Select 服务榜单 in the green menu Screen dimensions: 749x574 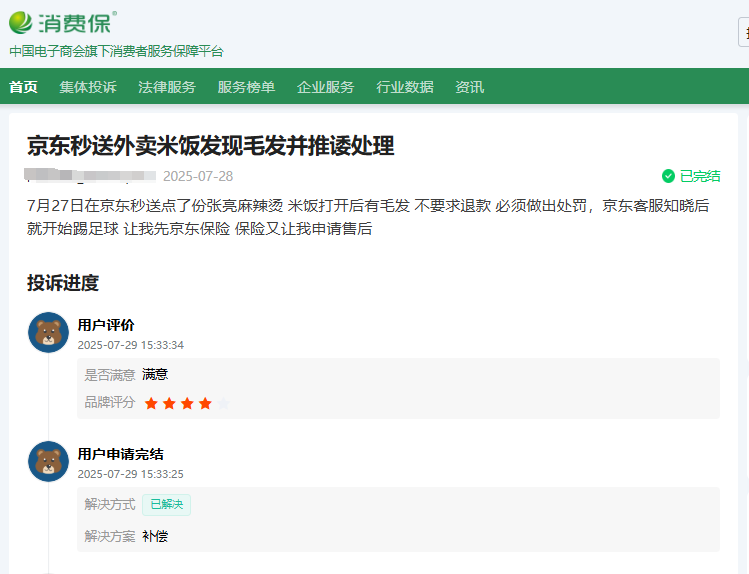246,87
